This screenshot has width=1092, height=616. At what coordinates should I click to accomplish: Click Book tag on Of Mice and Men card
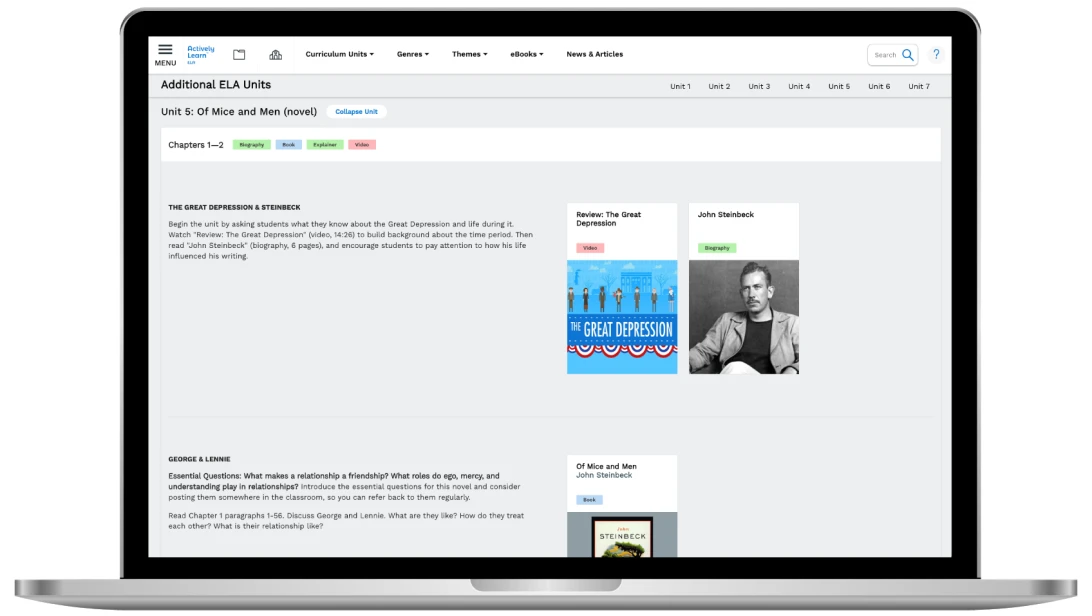coord(589,500)
